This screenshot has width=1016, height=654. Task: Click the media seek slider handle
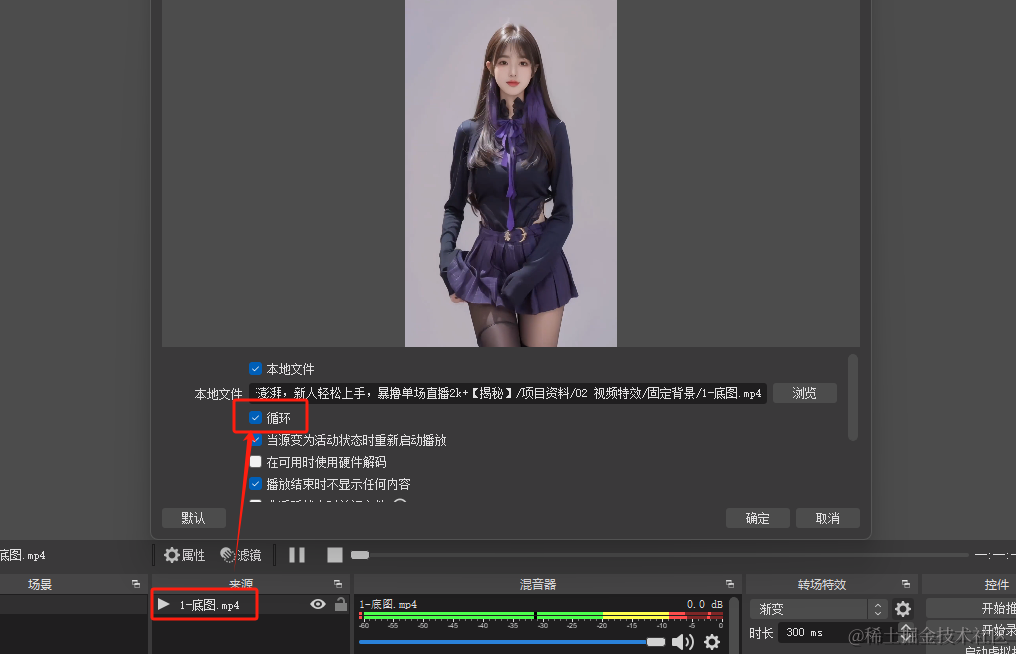click(360, 555)
